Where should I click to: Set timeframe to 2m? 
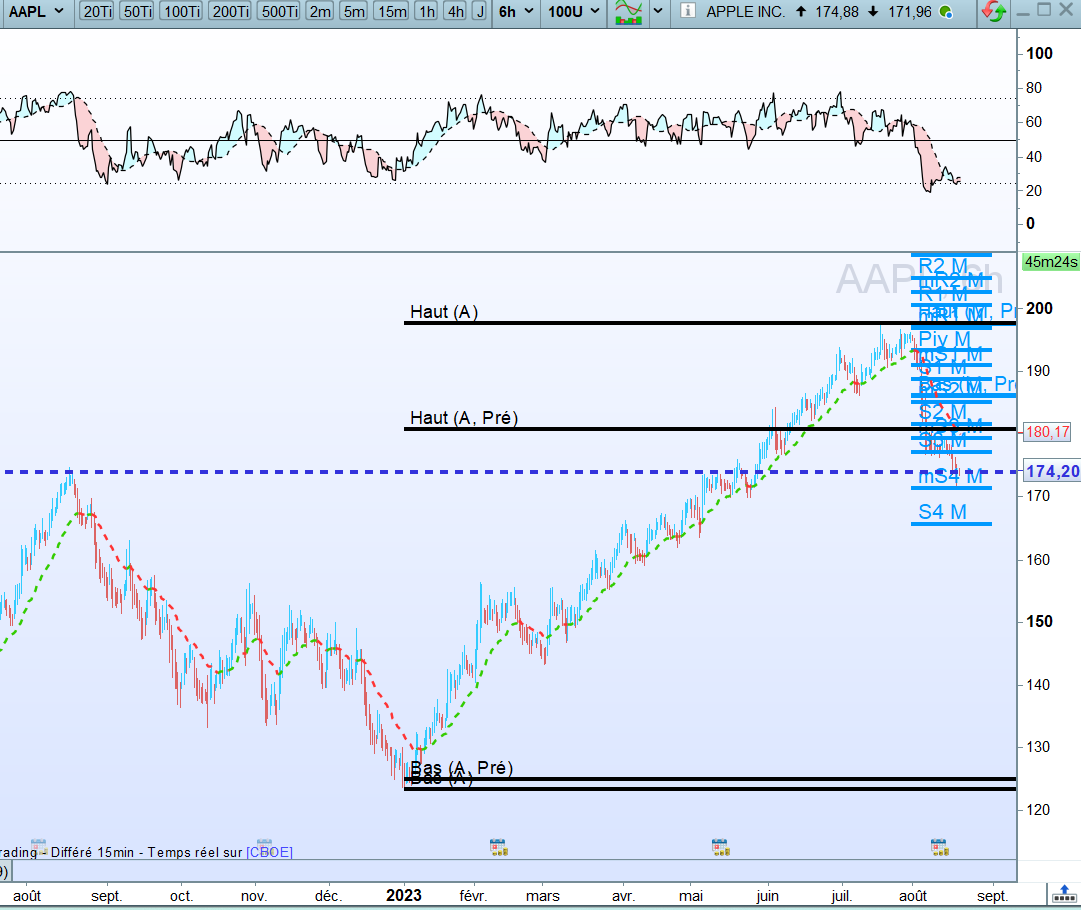point(320,12)
